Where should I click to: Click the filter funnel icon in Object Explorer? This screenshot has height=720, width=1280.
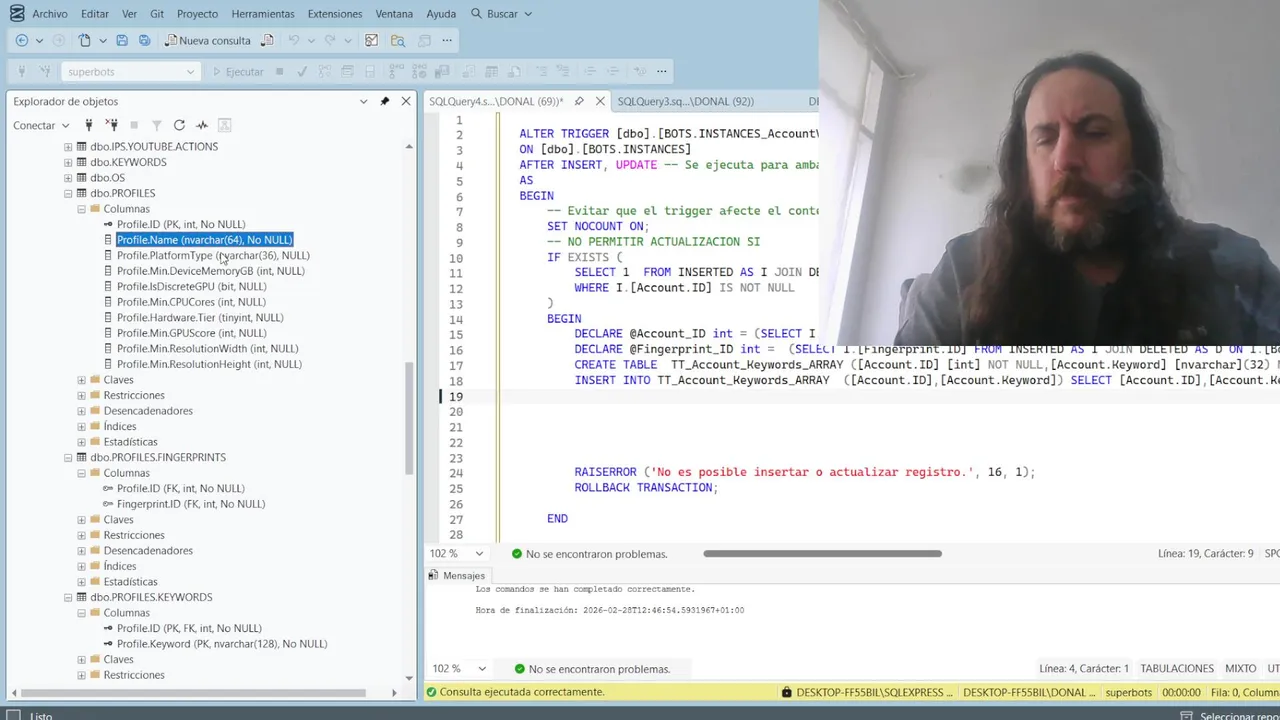coord(157,125)
